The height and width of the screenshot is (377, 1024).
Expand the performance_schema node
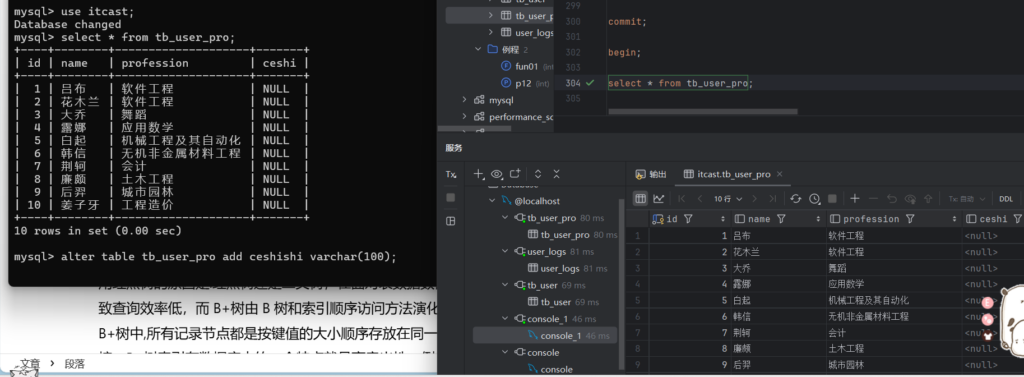click(x=464, y=117)
